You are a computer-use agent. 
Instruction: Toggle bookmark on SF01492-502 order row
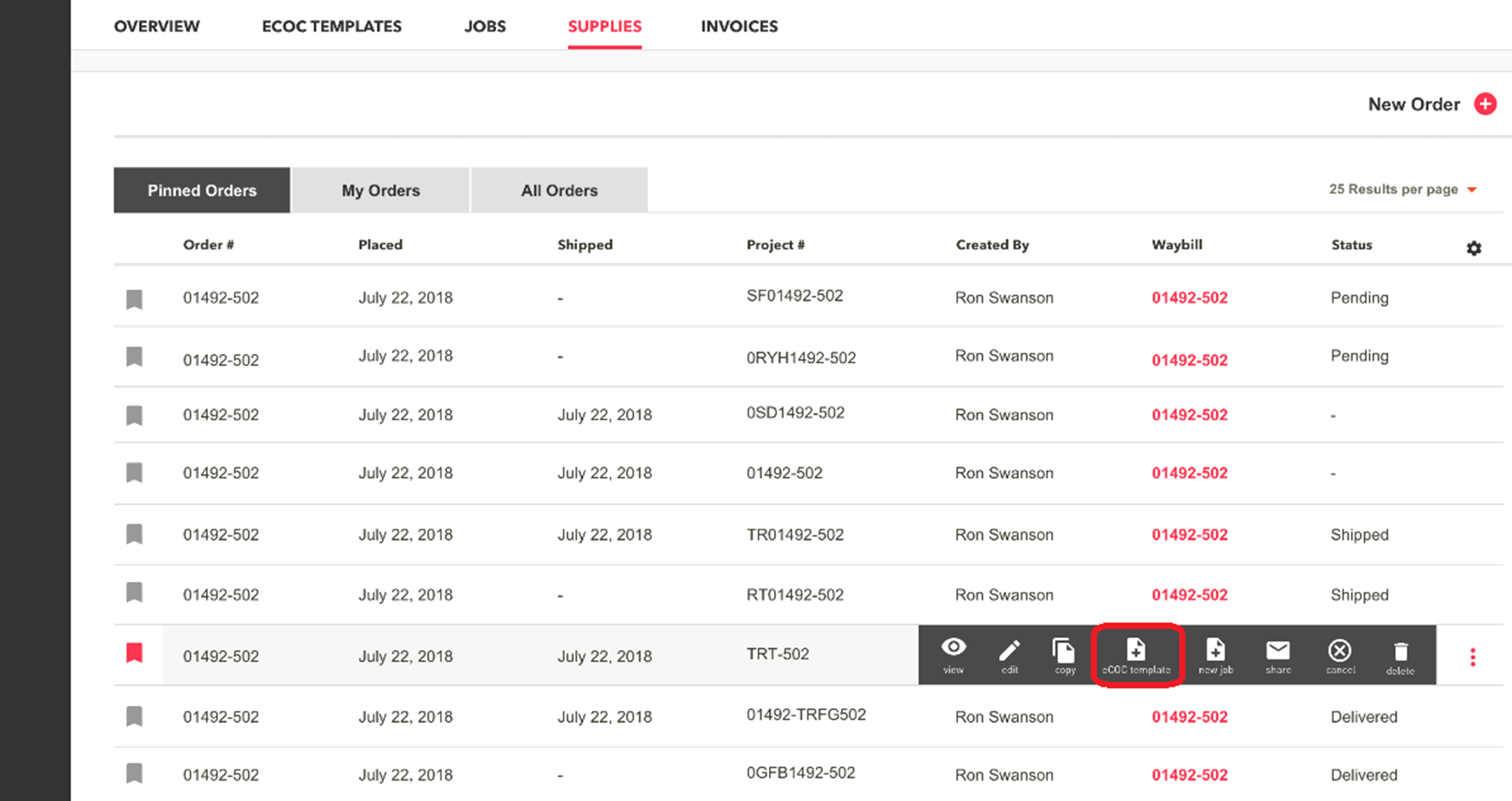135,299
